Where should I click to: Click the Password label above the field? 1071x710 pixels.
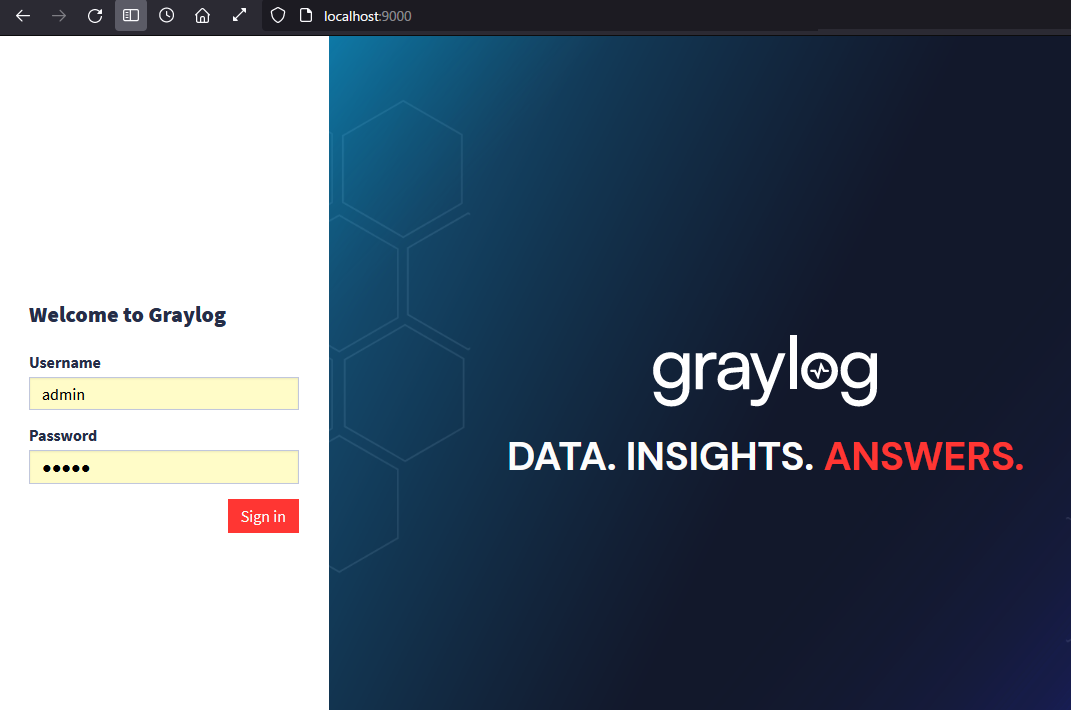(62, 435)
